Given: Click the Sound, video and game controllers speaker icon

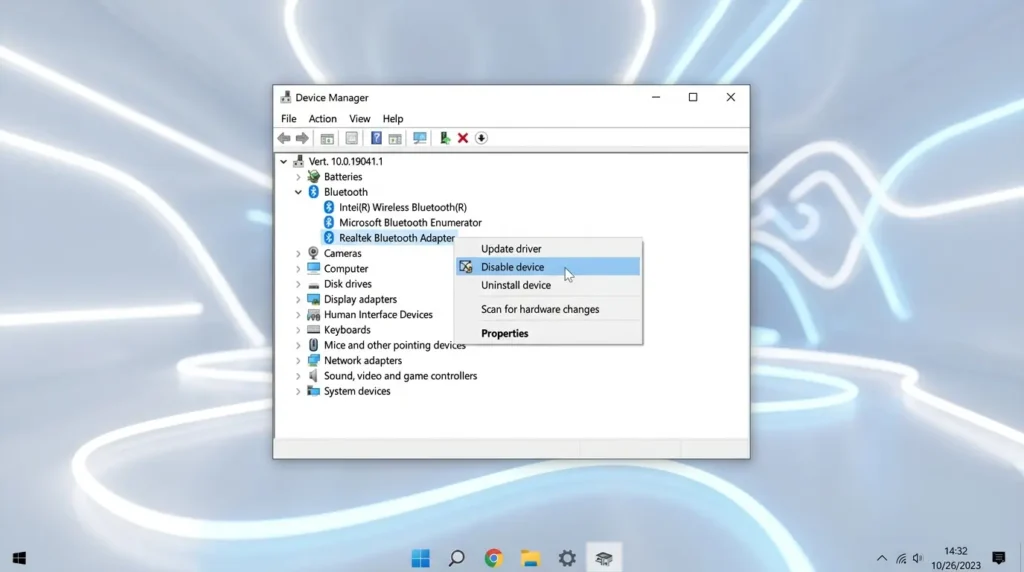Looking at the screenshot, I should tap(313, 375).
